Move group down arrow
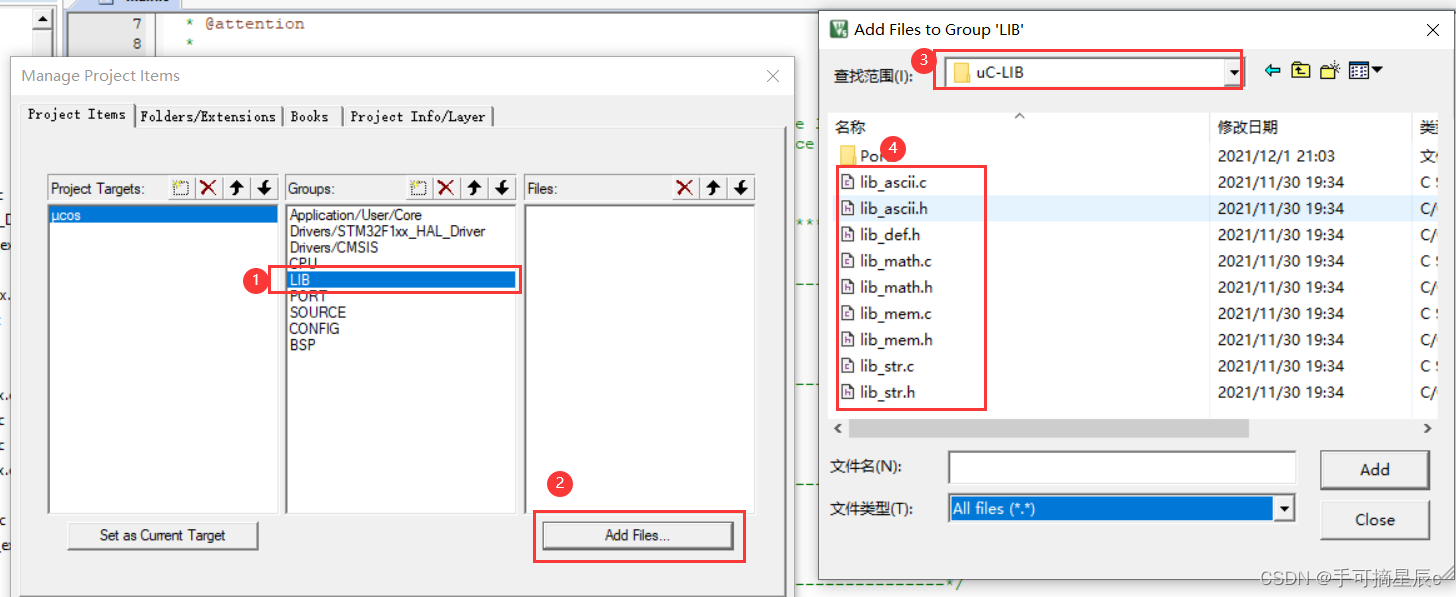The height and width of the screenshot is (597, 1456). [x=502, y=188]
